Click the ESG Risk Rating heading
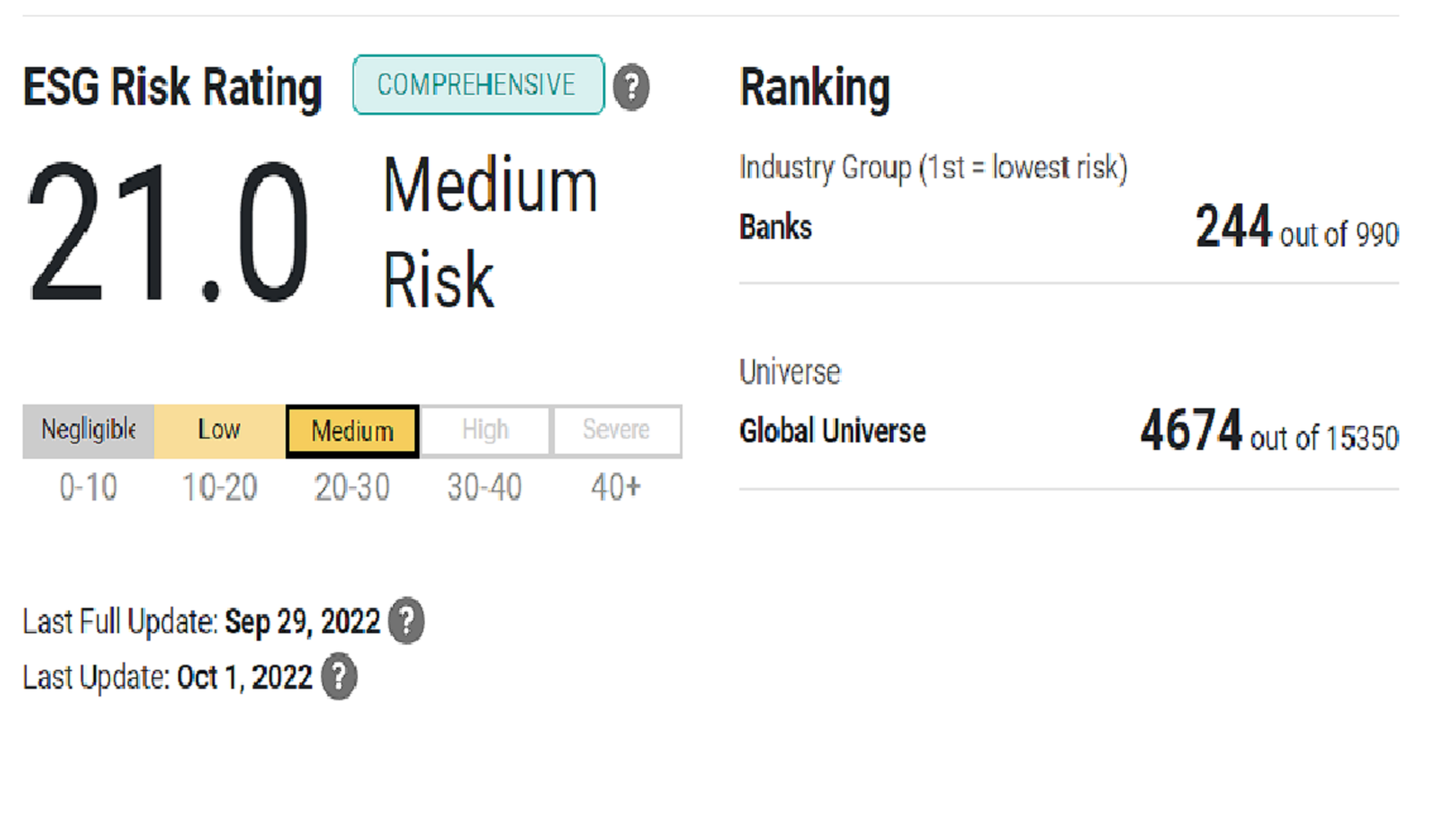This screenshot has width=1456, height=819. pos(173,86)
